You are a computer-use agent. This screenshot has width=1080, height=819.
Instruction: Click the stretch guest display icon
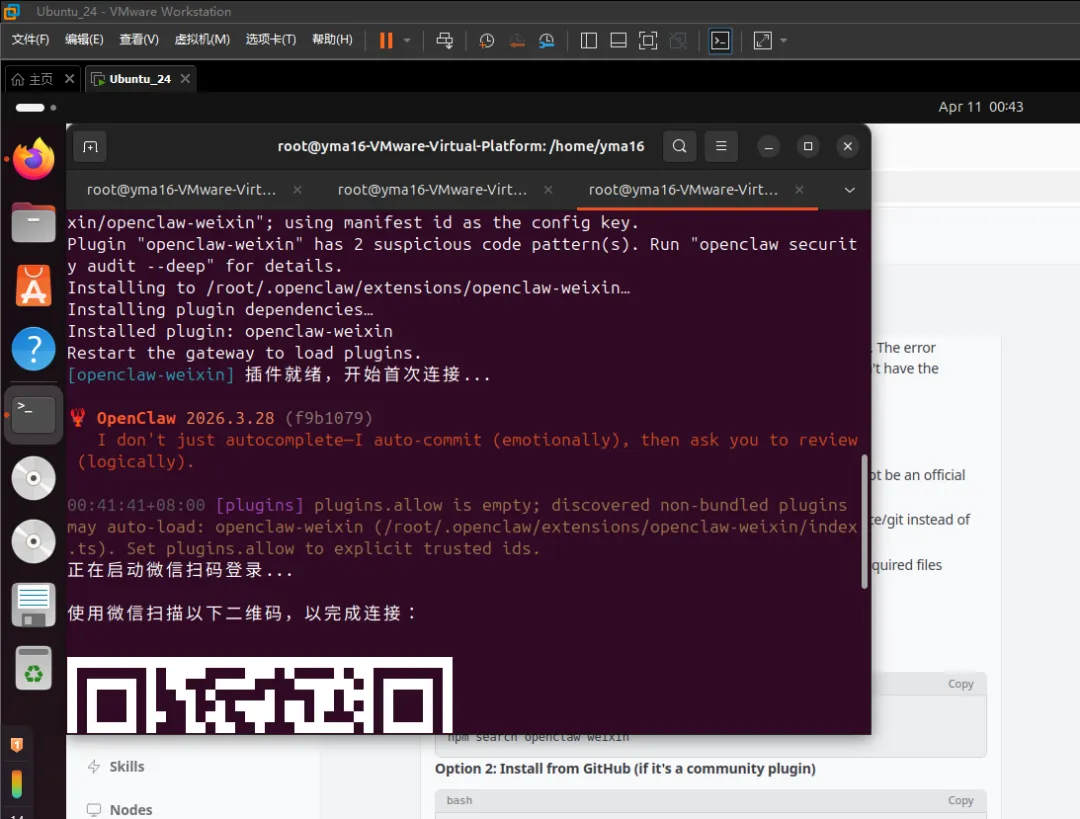[x=762, y=41]
